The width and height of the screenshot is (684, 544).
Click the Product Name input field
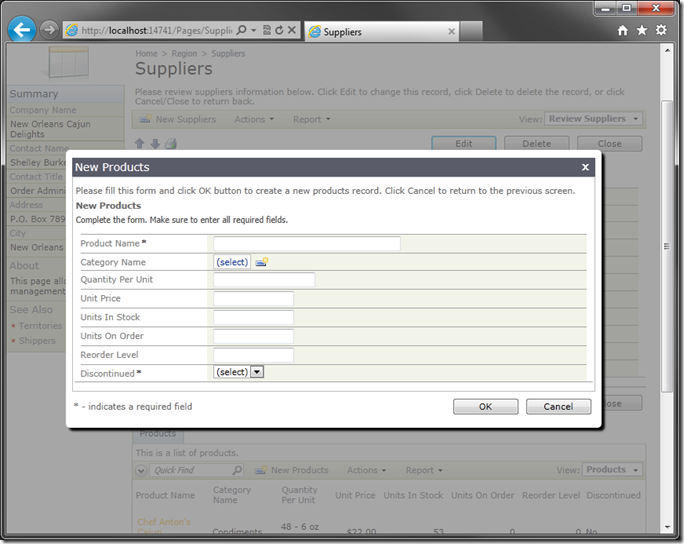click(x=307, y=243)
